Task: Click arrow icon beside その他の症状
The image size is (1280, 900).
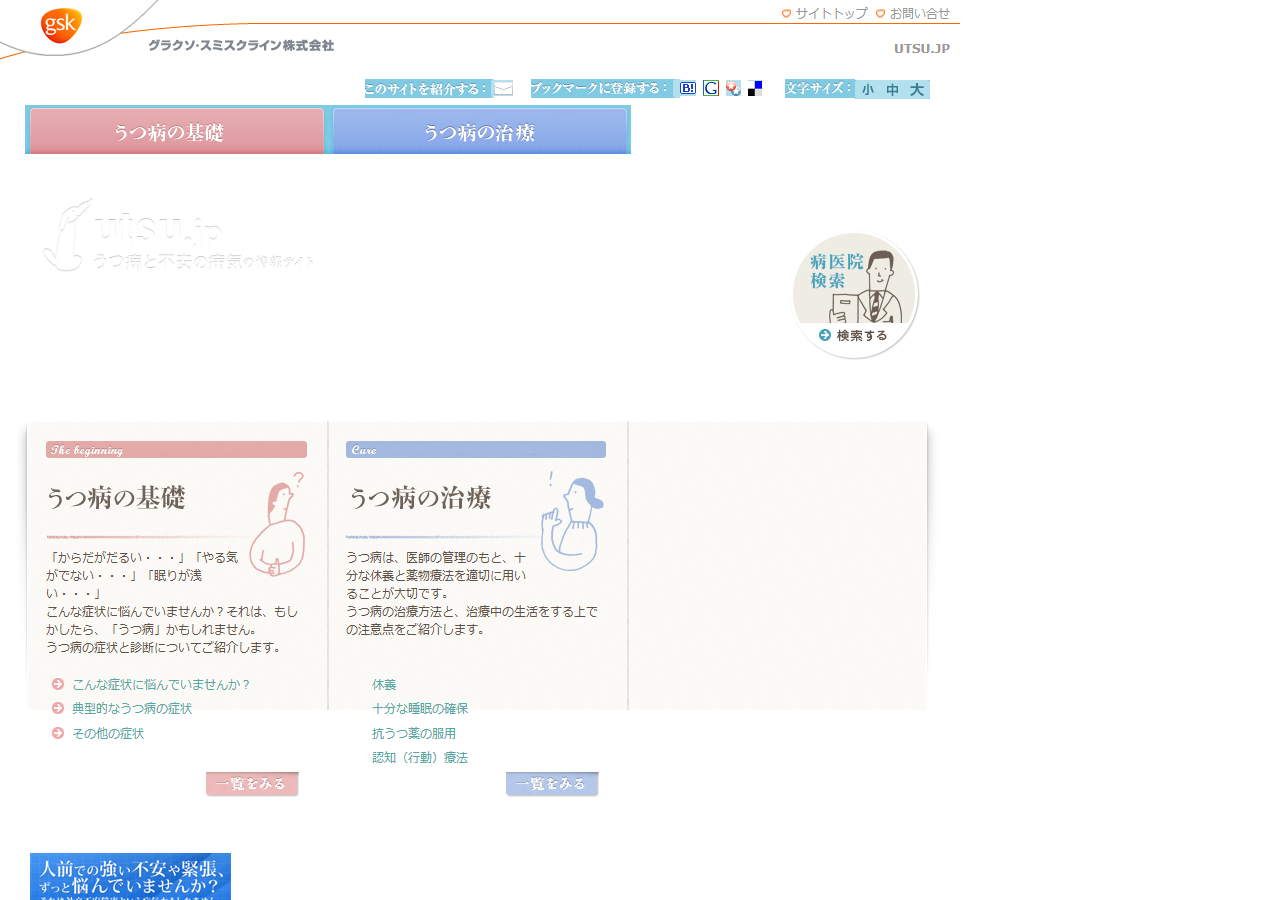Action: click(x=58, y=733)
